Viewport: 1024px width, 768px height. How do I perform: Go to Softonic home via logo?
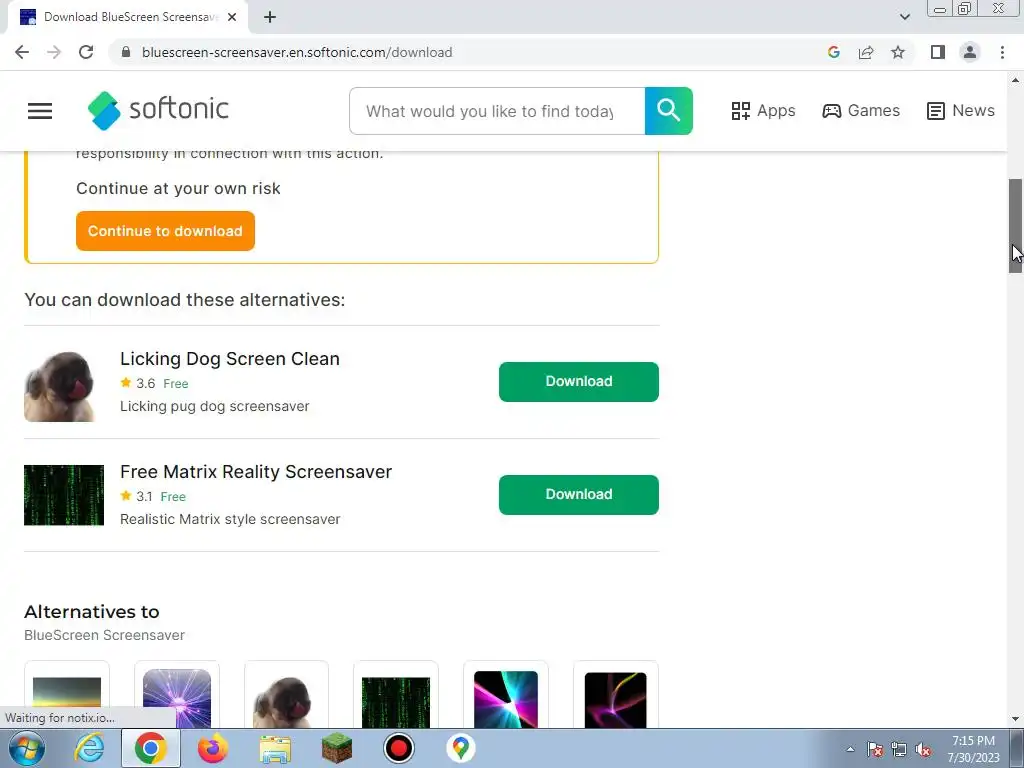click(x=158, y=110)
